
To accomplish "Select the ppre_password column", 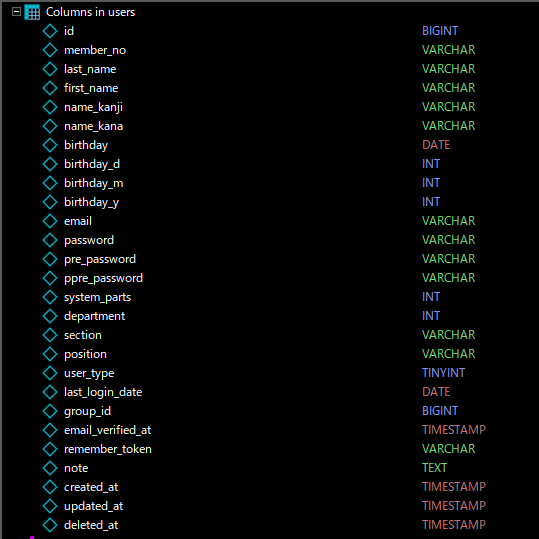I will [x=103, y=278].
